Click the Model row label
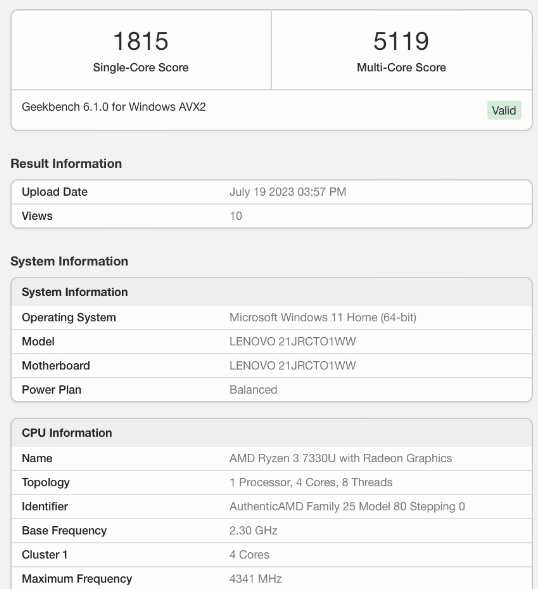The height and width of the screenshot is (589, 538). [x=38, y=341]
